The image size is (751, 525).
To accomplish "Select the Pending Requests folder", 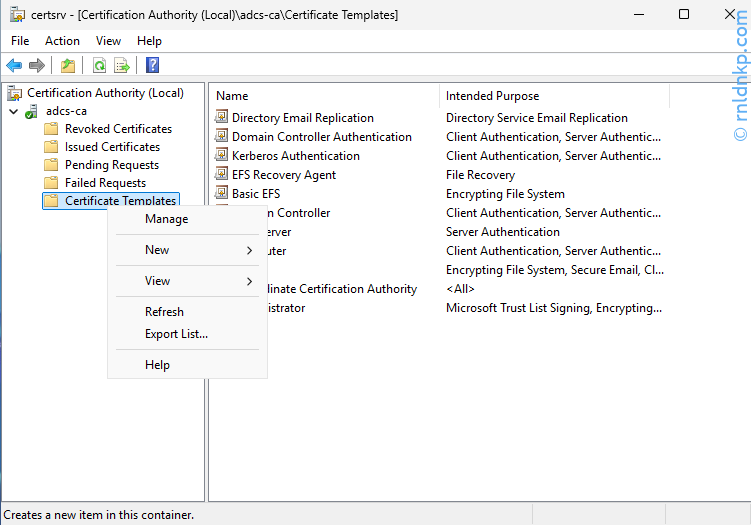I will (x=111, y=165).
